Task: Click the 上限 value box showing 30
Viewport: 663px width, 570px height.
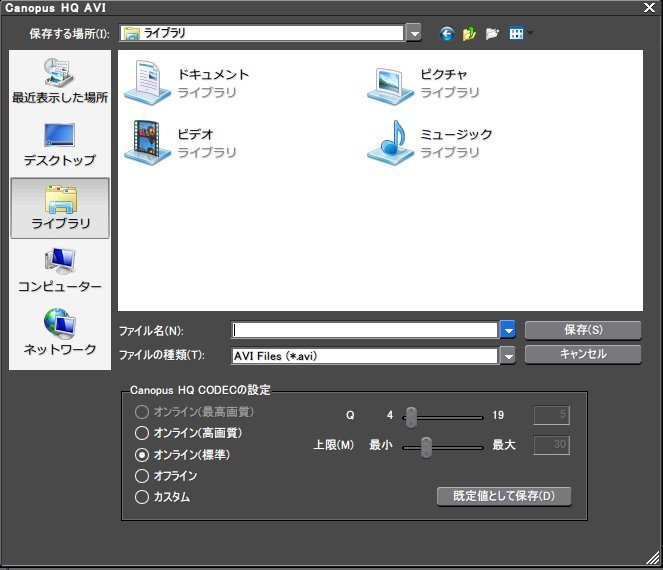Action: coord(551,445)
